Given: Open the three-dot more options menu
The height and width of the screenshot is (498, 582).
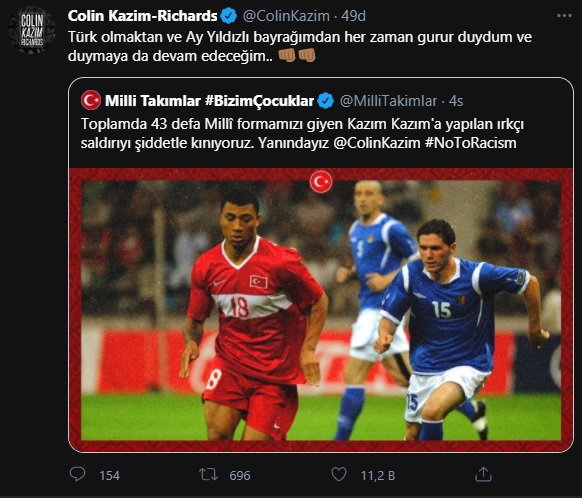Looking at the screenshot, I should click(564, 16).
